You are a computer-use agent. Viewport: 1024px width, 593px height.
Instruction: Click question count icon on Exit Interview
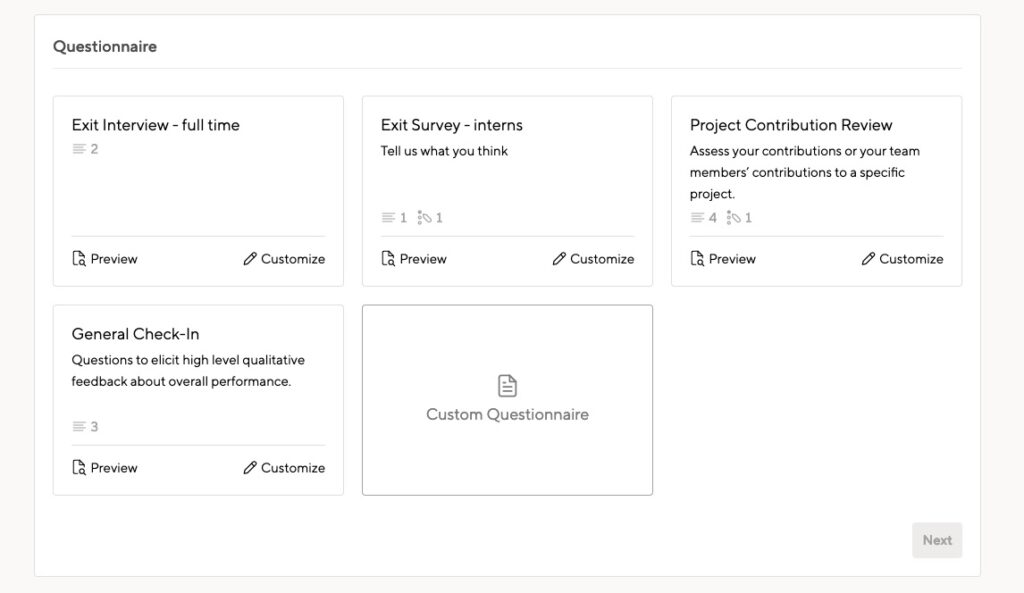tap(79, 149)
